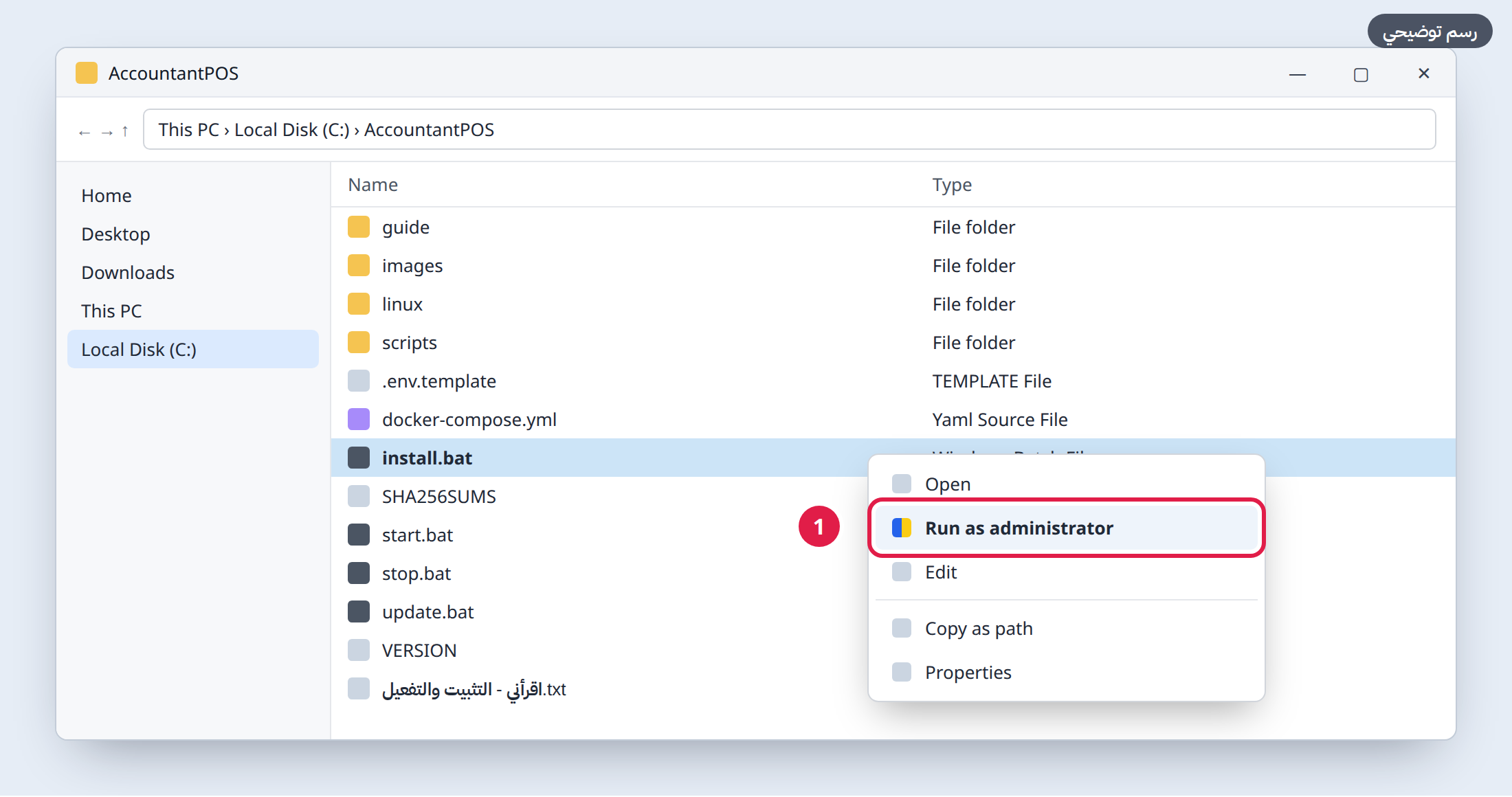This screenshot has width=1512, height=797.
Task: Click the shield icon beside Run as administrator
Action: (902, 528)
